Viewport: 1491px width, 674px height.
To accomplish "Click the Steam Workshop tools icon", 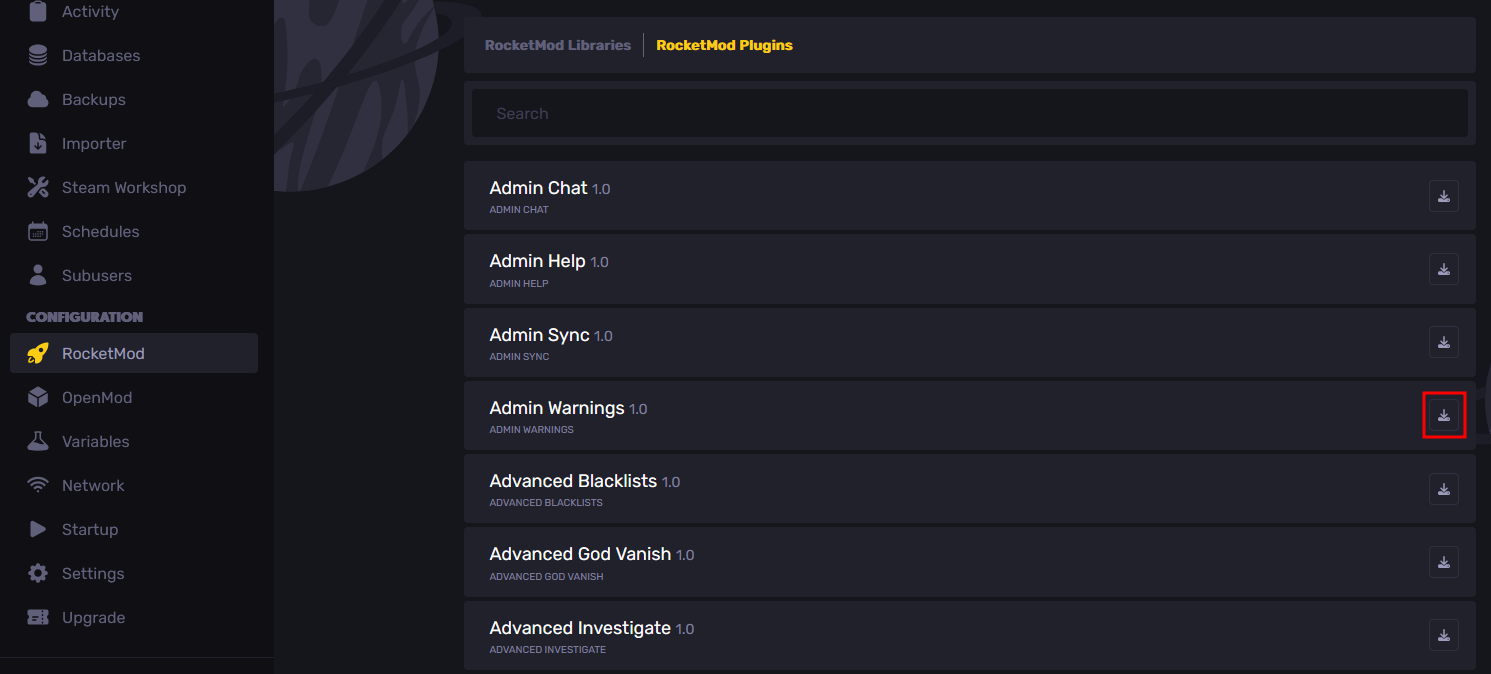I will (x=38, y=188).
